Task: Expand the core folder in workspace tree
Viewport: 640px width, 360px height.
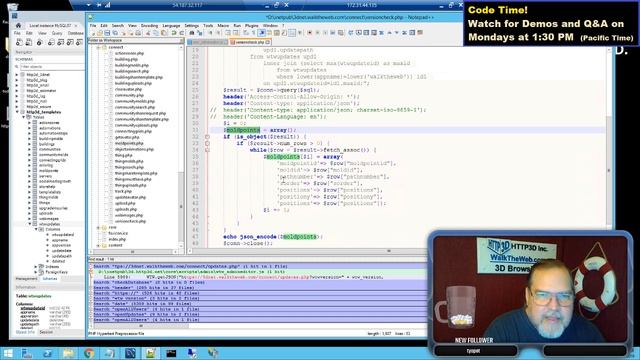Action: pos(98,227)
